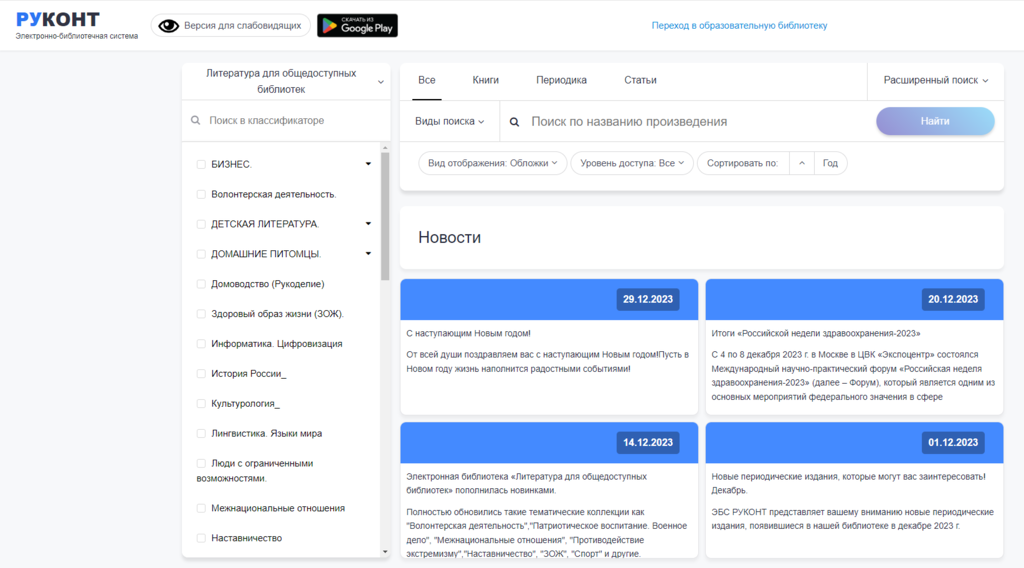1024x568 pixels.
Task: Open the Google Play badge
Action: point(357,26)
